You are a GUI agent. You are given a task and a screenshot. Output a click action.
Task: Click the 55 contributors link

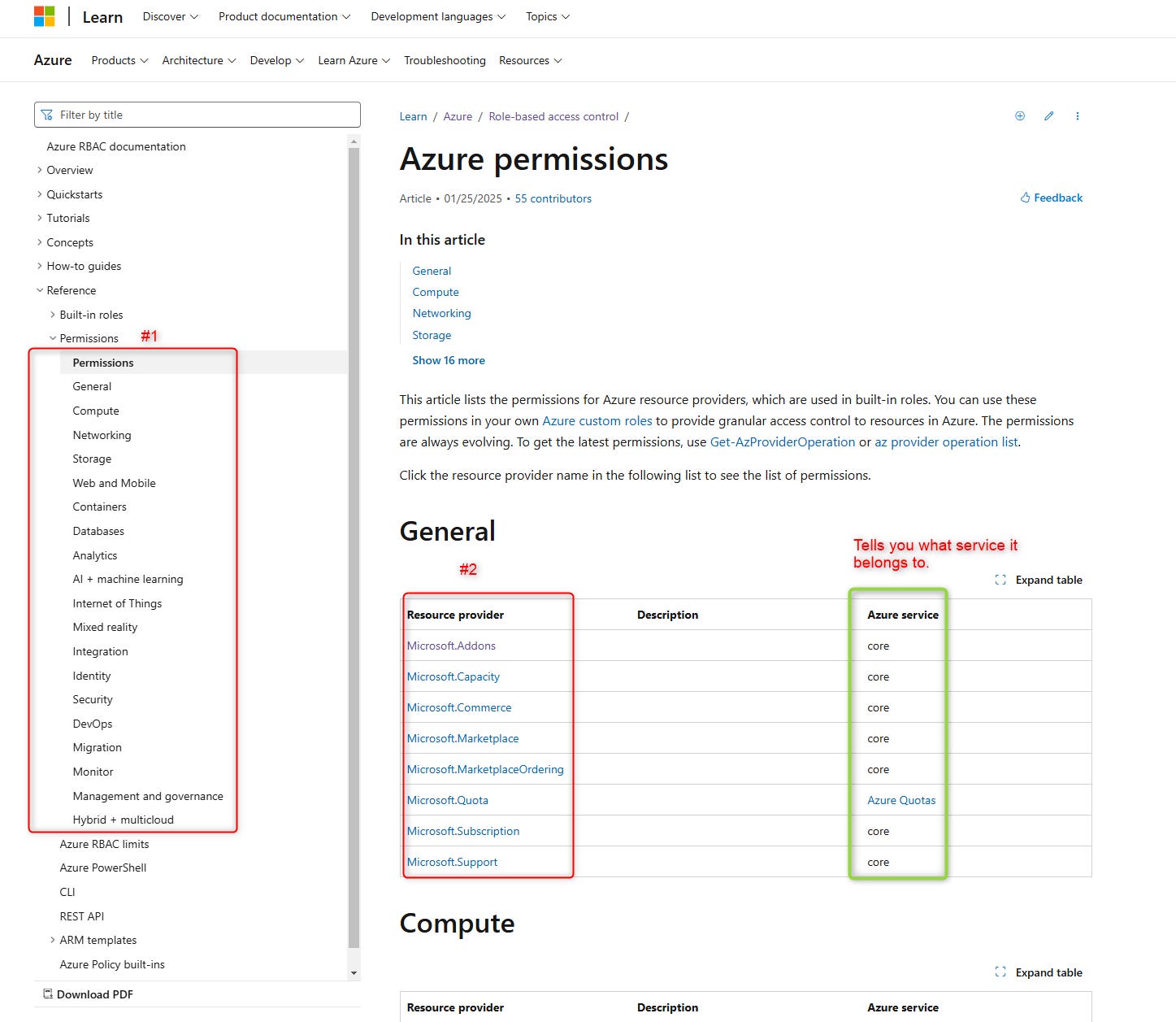[553, 198]
